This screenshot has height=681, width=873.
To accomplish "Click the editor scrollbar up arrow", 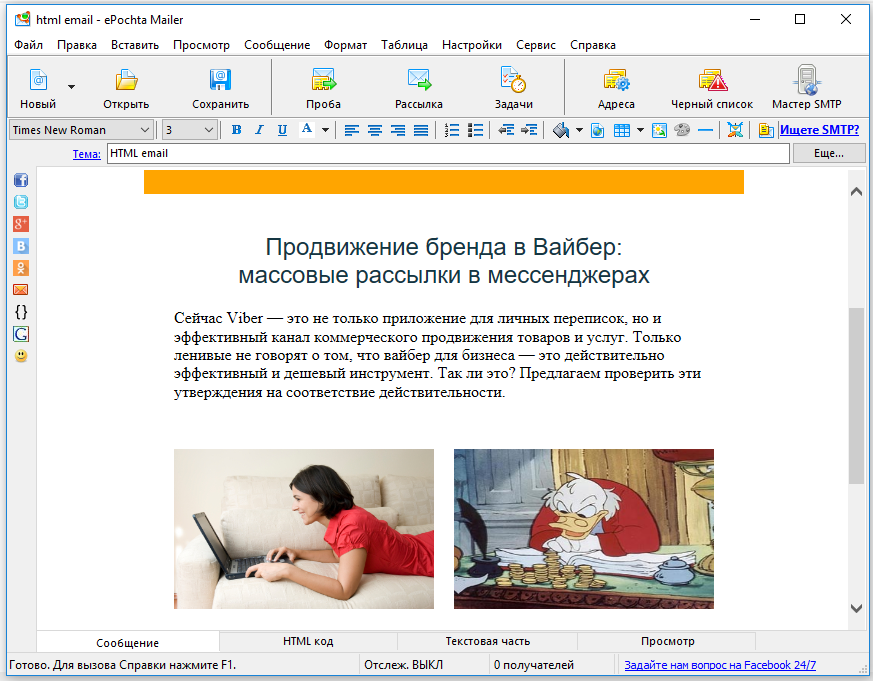I will 856,192.
